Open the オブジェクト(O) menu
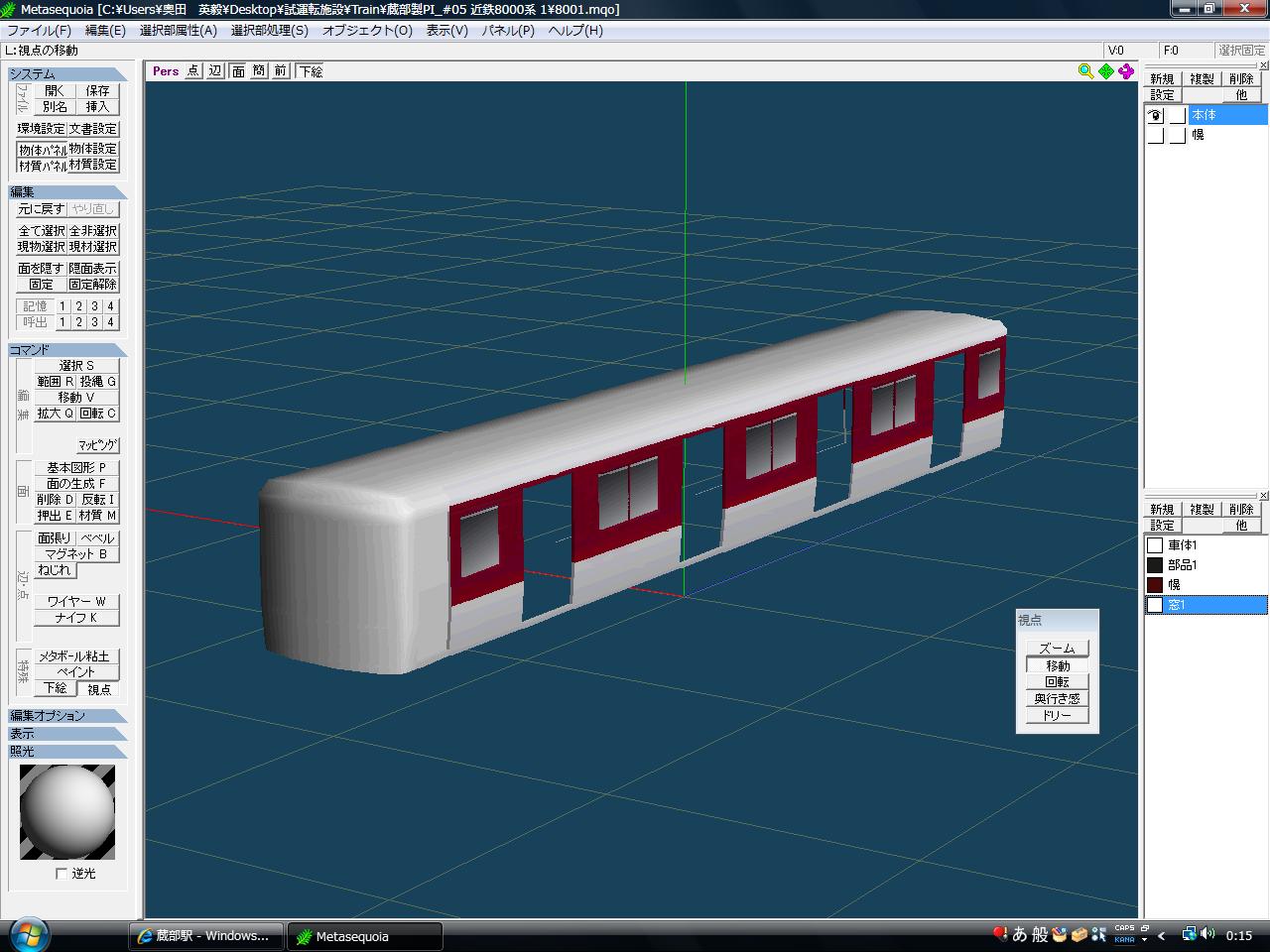1270x952 pixels. (x=367, y=31)
